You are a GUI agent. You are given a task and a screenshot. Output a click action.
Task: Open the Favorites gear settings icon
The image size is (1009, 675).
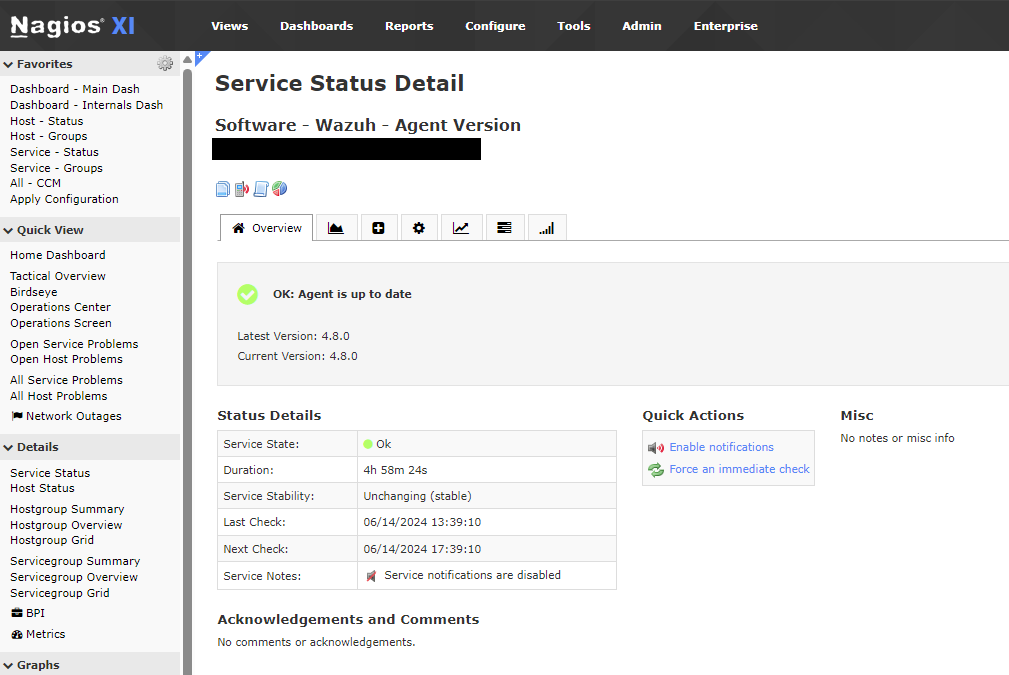point(165,63)
